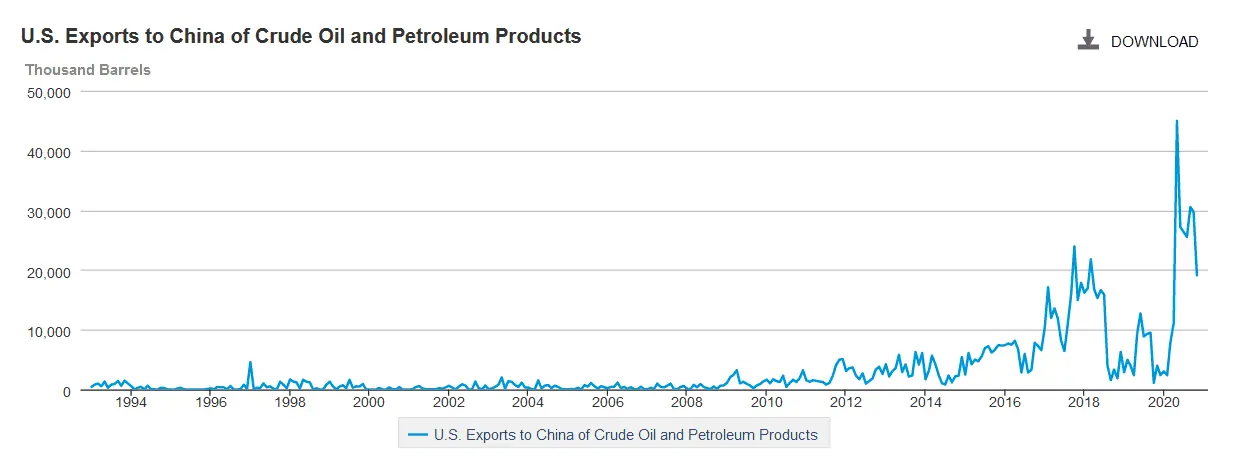Select the 1998 label on the x-axis

[290, 402]
